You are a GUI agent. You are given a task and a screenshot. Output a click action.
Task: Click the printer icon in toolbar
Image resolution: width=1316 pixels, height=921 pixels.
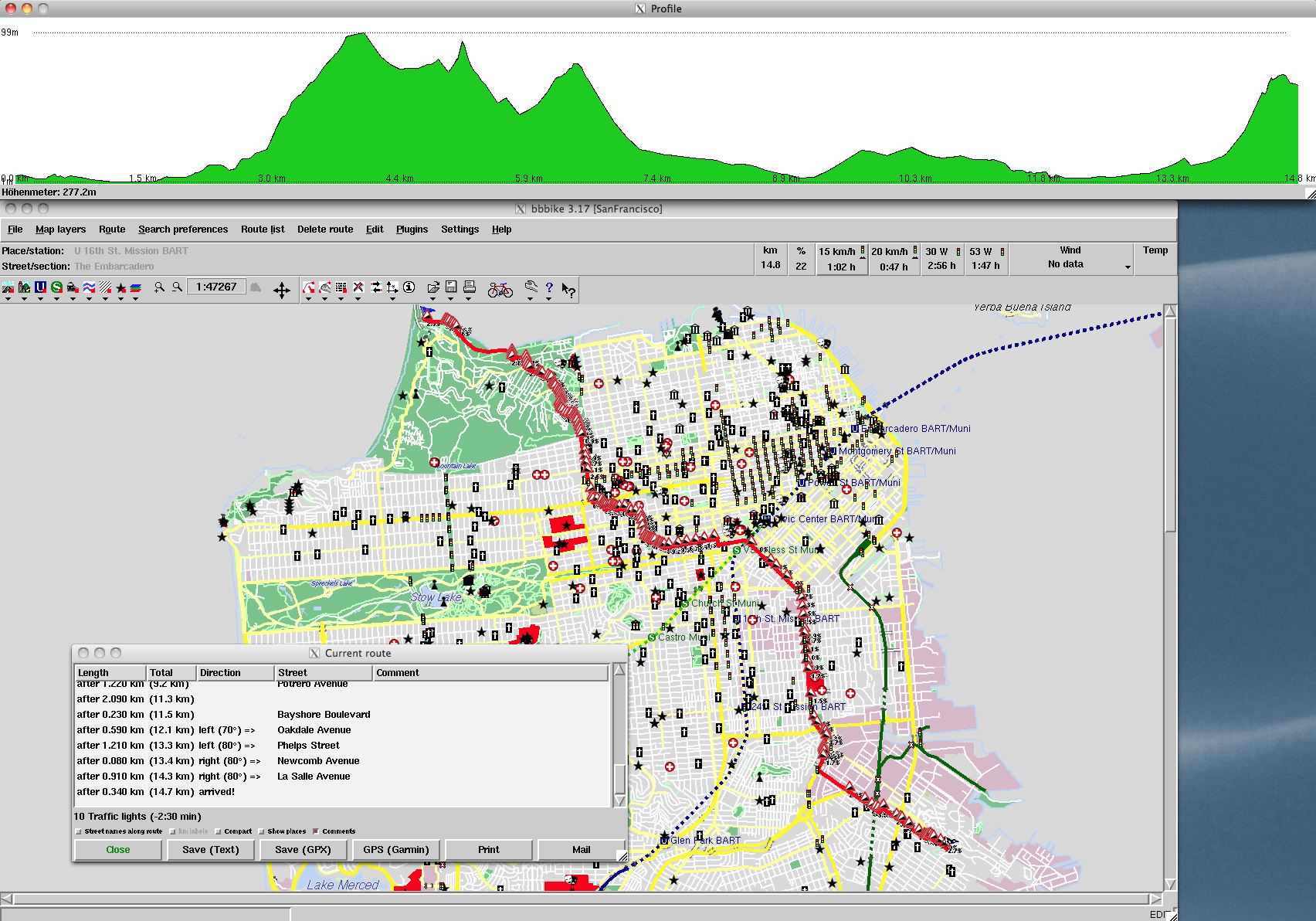(469, 287)
